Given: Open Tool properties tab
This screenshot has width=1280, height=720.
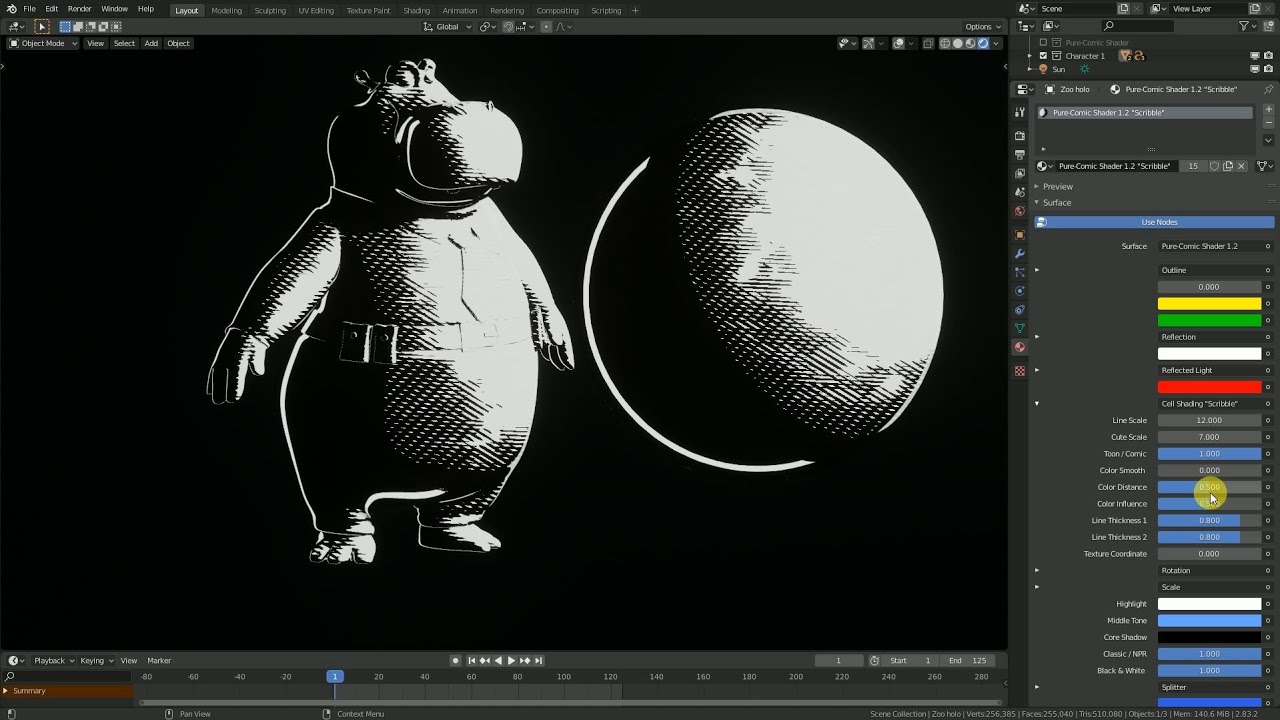Looking at the screenshot, I should point(1020,112).
